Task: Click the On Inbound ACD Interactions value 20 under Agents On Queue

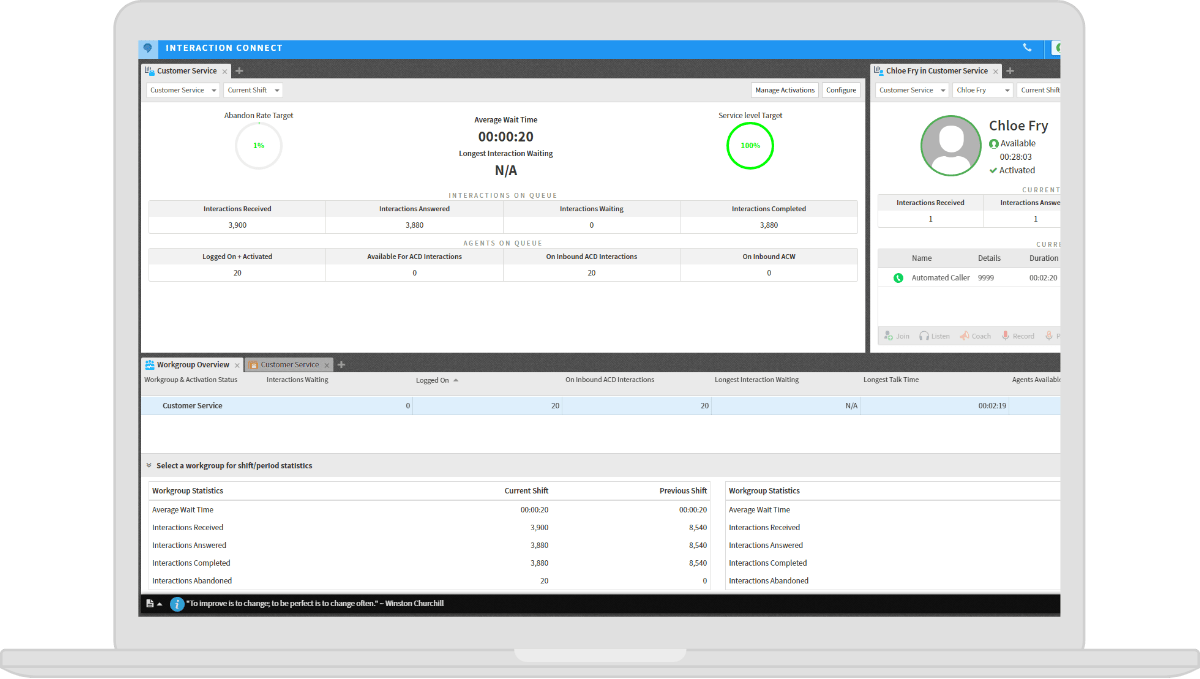Action: [x=592, y=273]
